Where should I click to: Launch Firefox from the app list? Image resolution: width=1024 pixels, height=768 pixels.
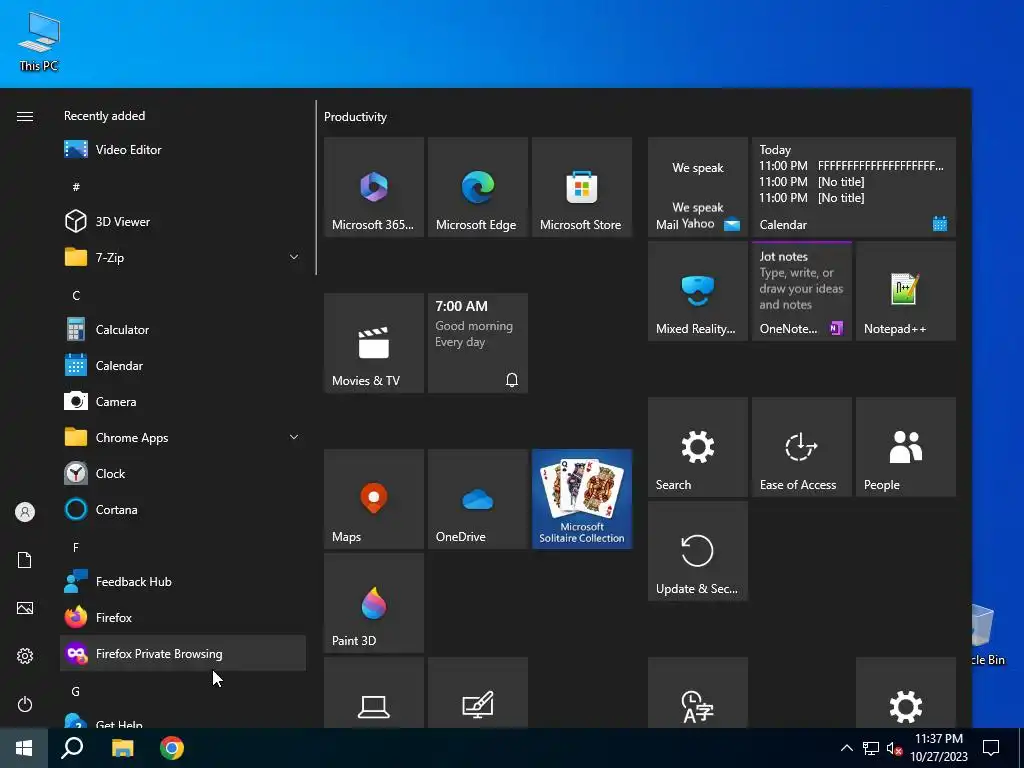(x=183, y=617)
